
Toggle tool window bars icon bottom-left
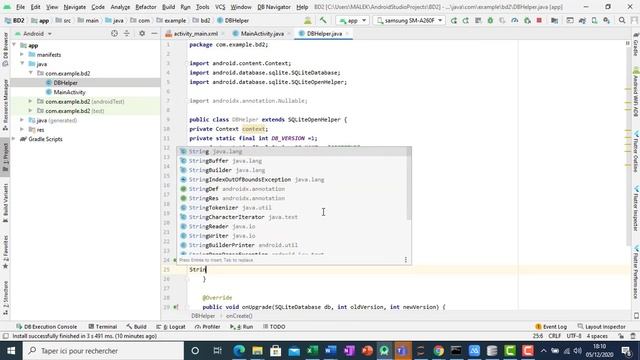[x=5, y=336]
